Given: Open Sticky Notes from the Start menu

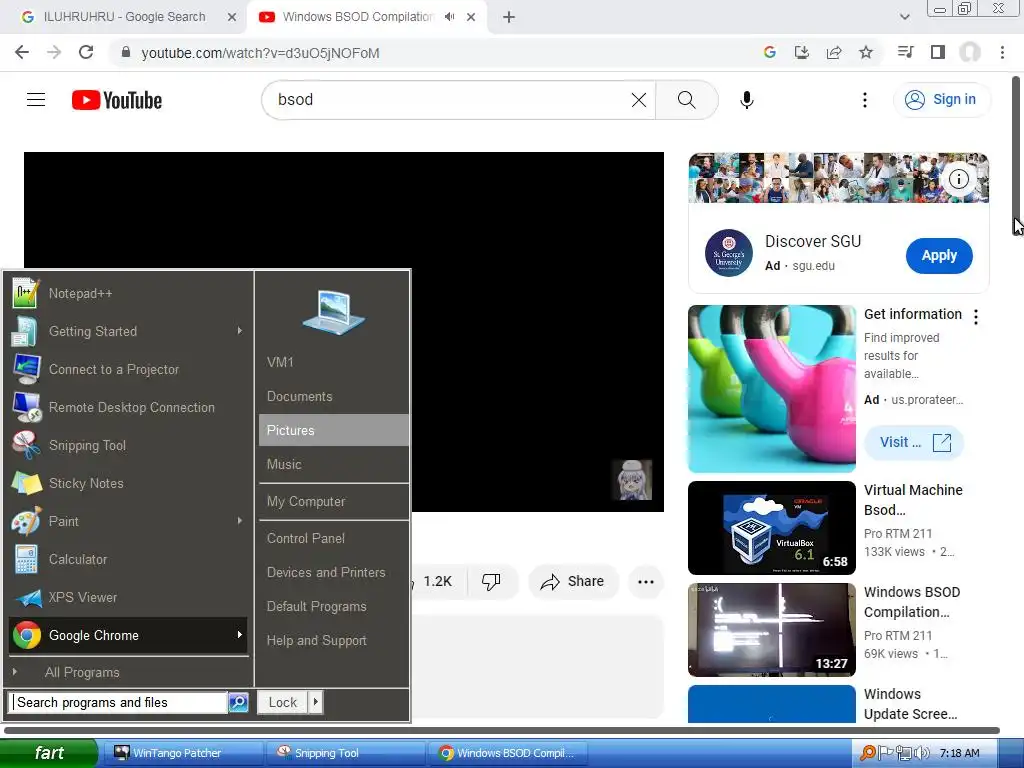Looking at the screenshot, I should coord(128,483).
